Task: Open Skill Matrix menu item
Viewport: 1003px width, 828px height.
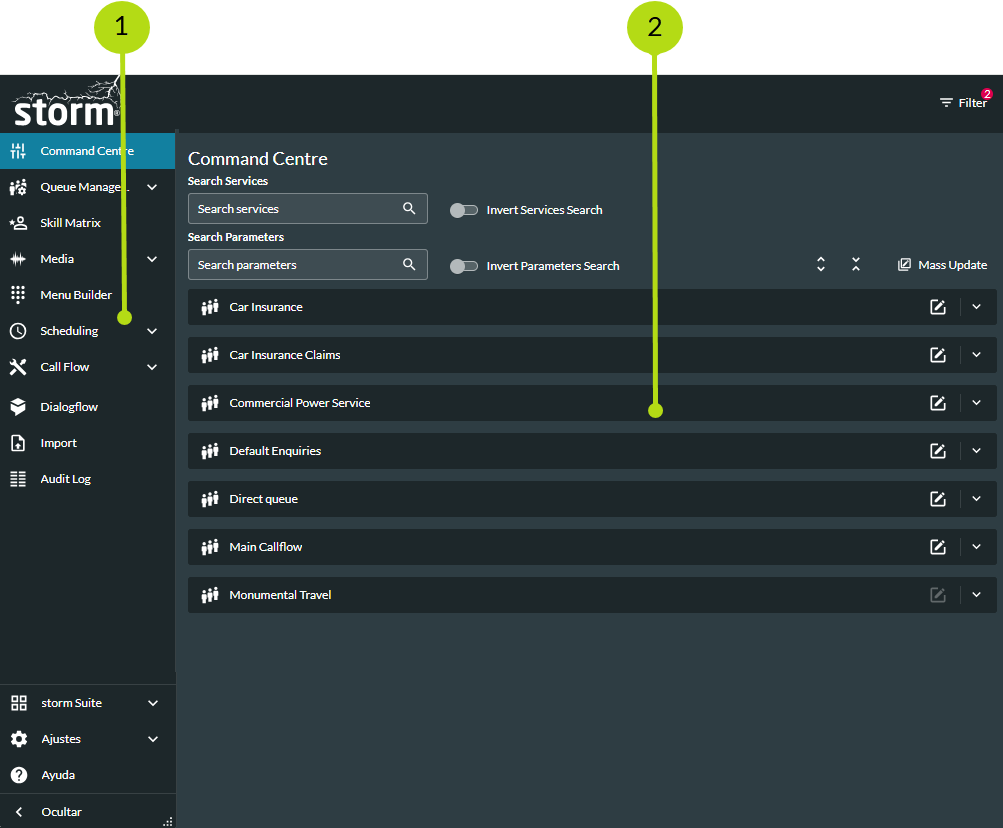Action: [88, 223]
